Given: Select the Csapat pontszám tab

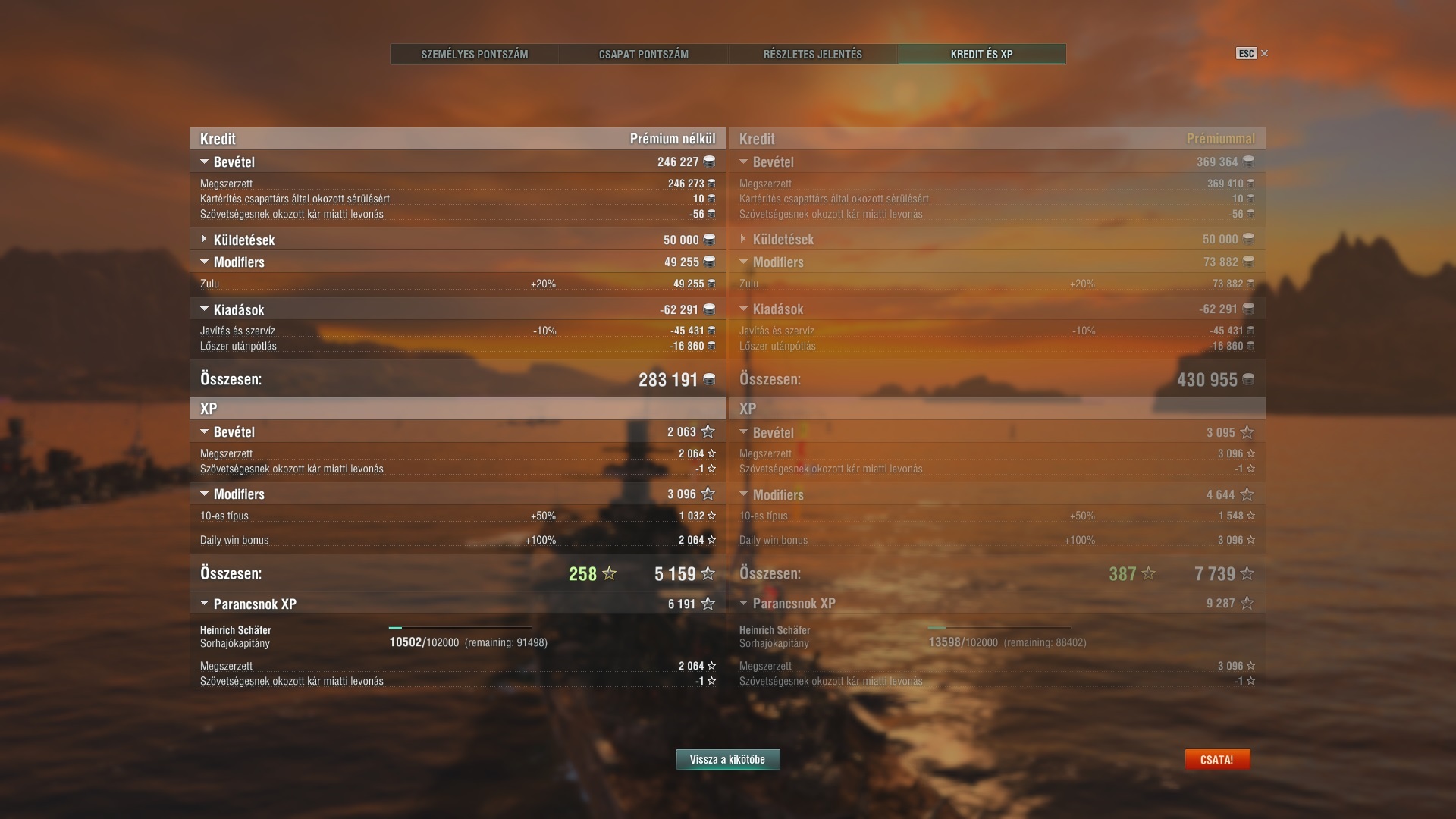Looking at the screenshot, I should tap(644, 54).
